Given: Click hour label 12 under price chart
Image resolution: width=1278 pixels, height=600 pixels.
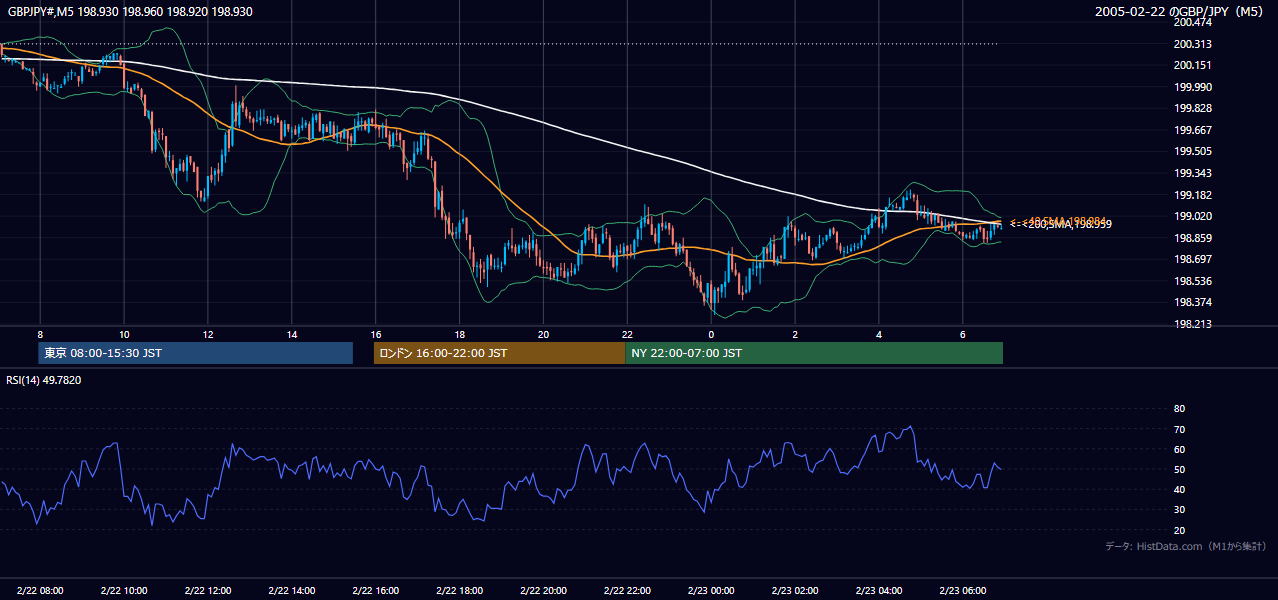Looking at the screenshot, I should pyautogui.click(x=208, y=334).
